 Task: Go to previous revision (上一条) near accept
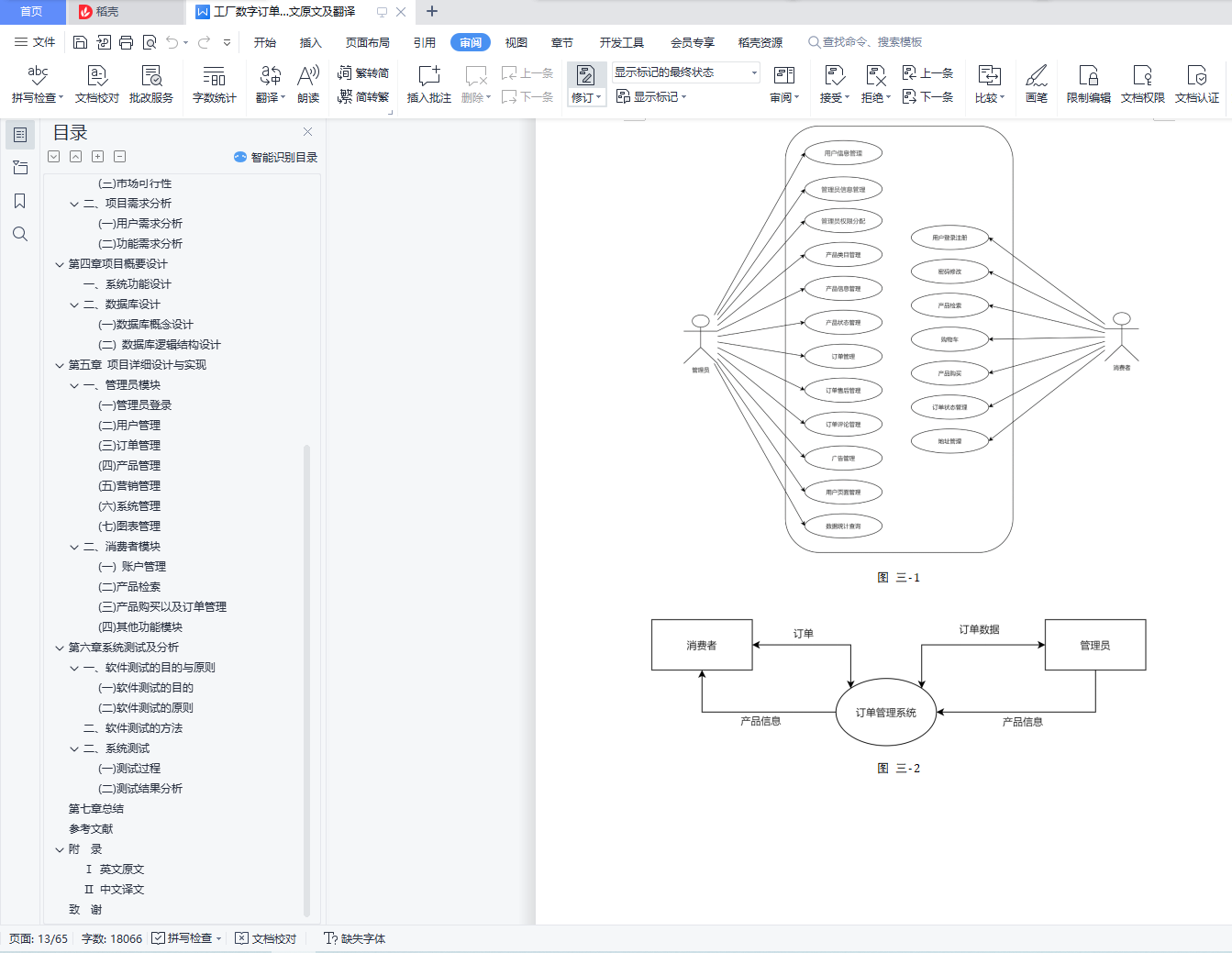928,72
